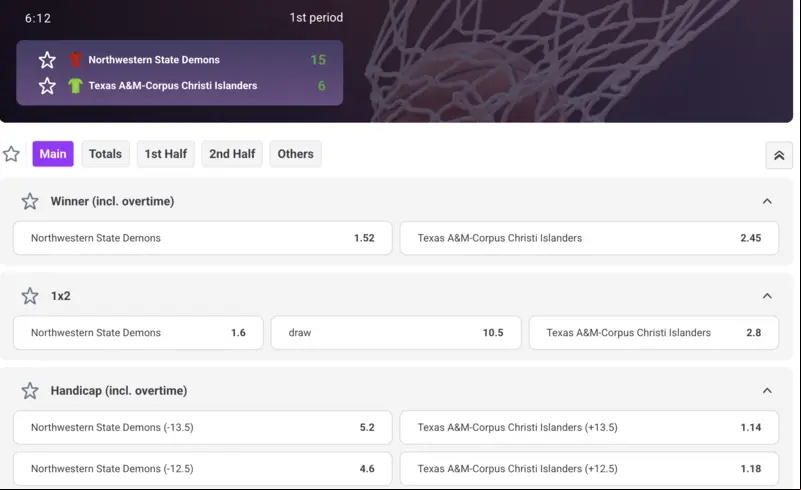The width and height of the screenshot is (801, 490).
Task: Collapse all markets with double chevron
Action: pos(779,155)
